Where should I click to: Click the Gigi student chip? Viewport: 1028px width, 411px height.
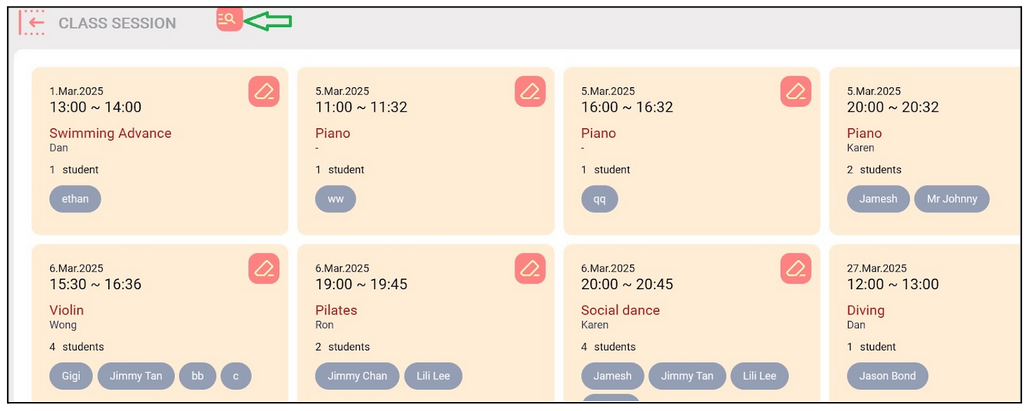71,375
